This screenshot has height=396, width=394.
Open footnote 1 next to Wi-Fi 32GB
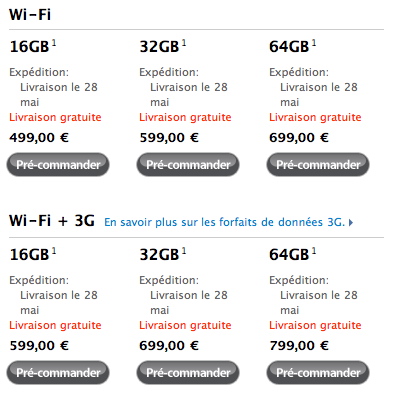pos(184,43)
